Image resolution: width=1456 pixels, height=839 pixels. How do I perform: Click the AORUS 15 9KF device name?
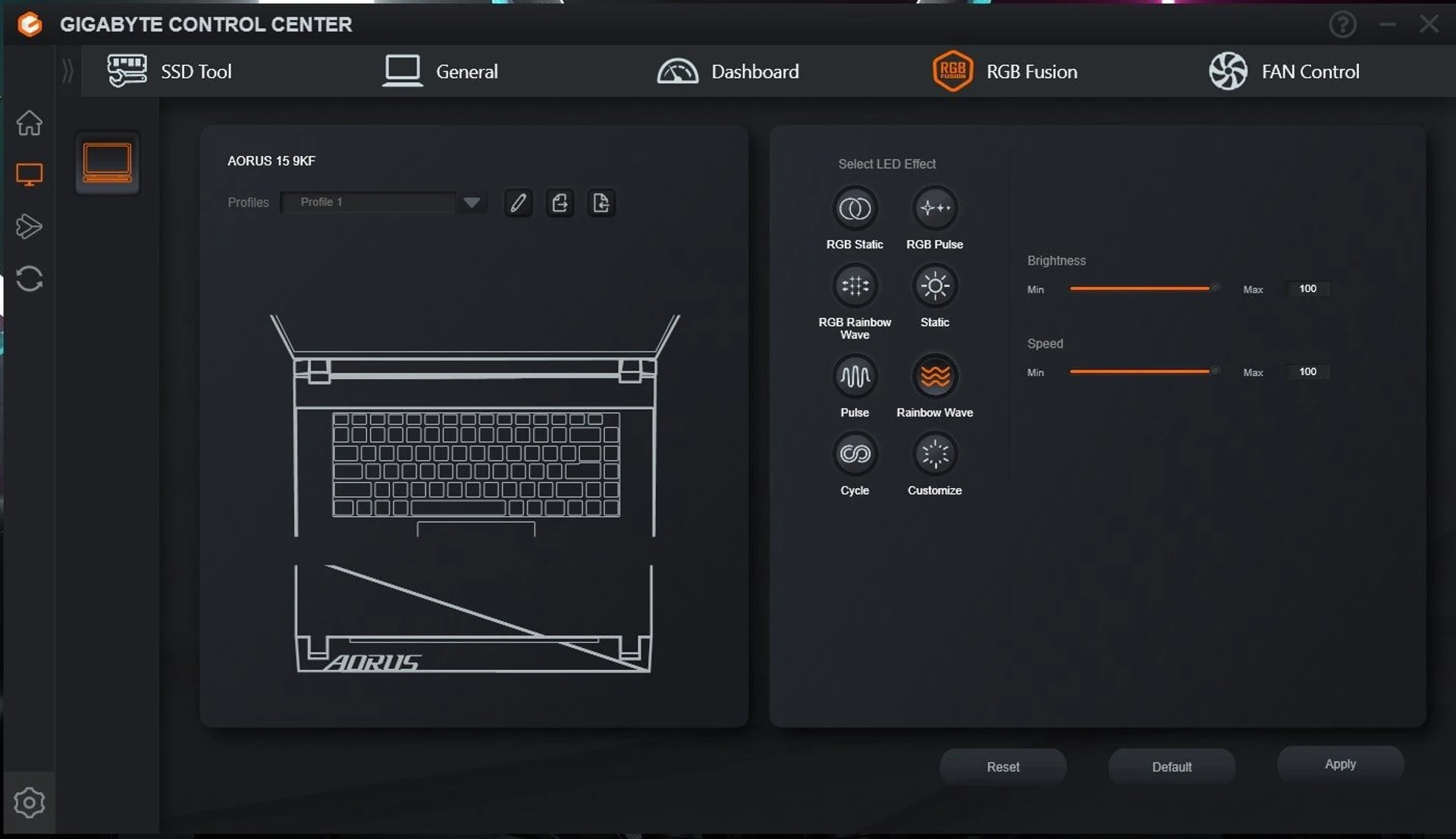point(271,161)
